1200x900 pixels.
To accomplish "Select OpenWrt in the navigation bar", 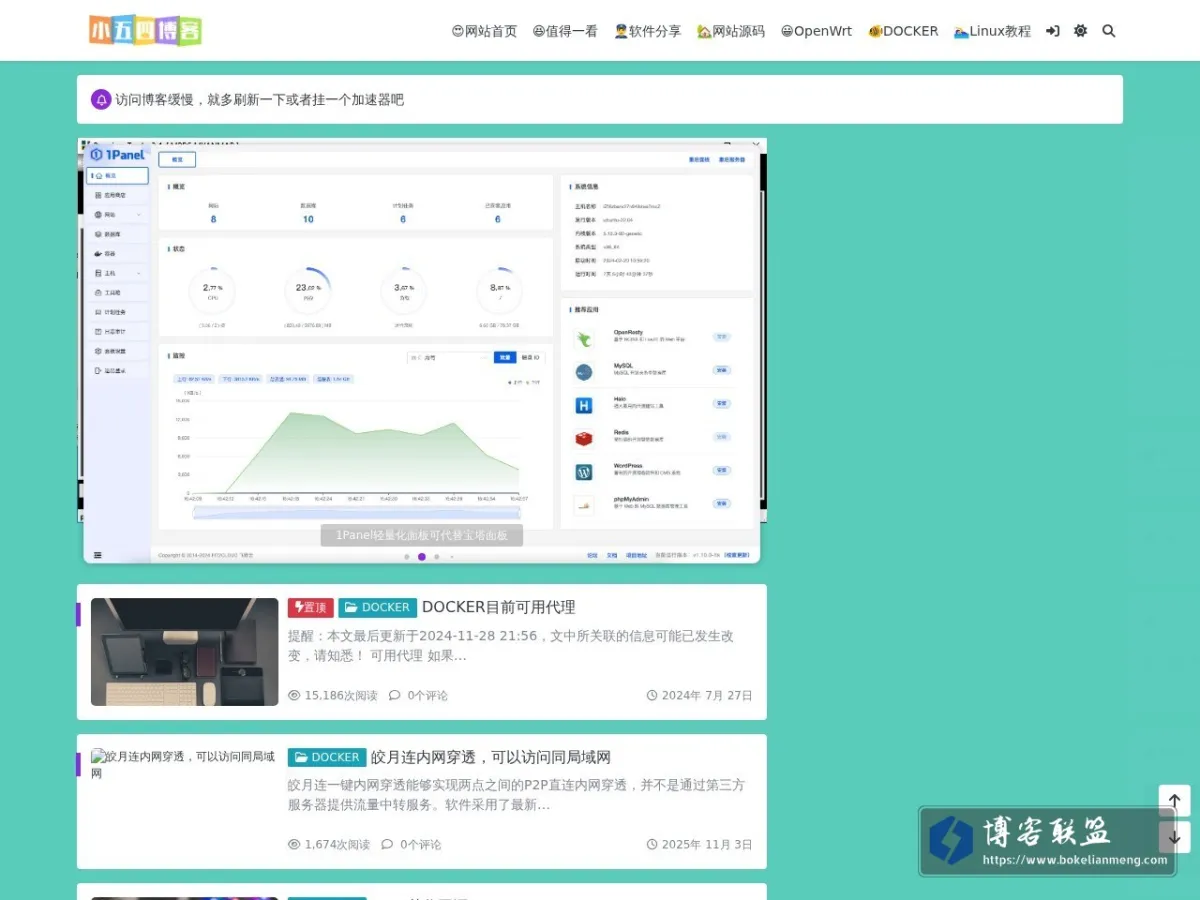I will coord(816,31).
